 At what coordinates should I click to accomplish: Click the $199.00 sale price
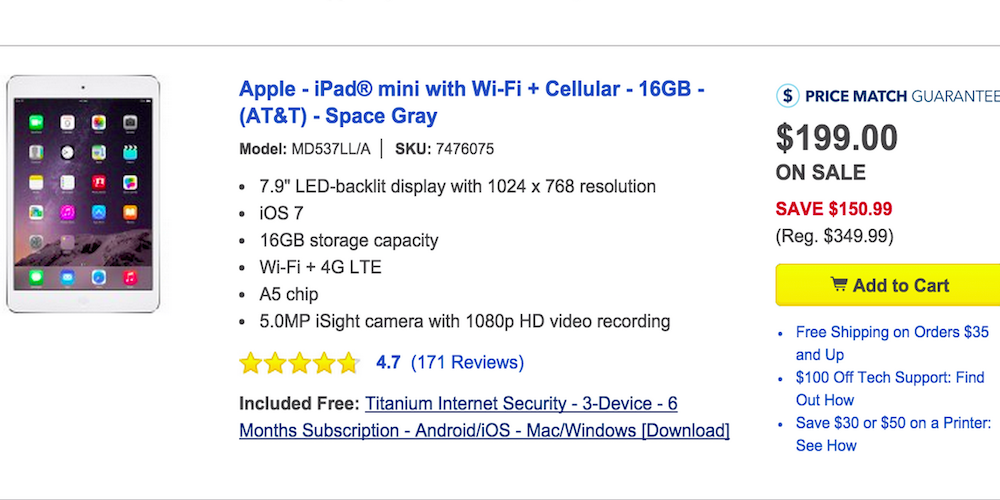pos(837,138)
